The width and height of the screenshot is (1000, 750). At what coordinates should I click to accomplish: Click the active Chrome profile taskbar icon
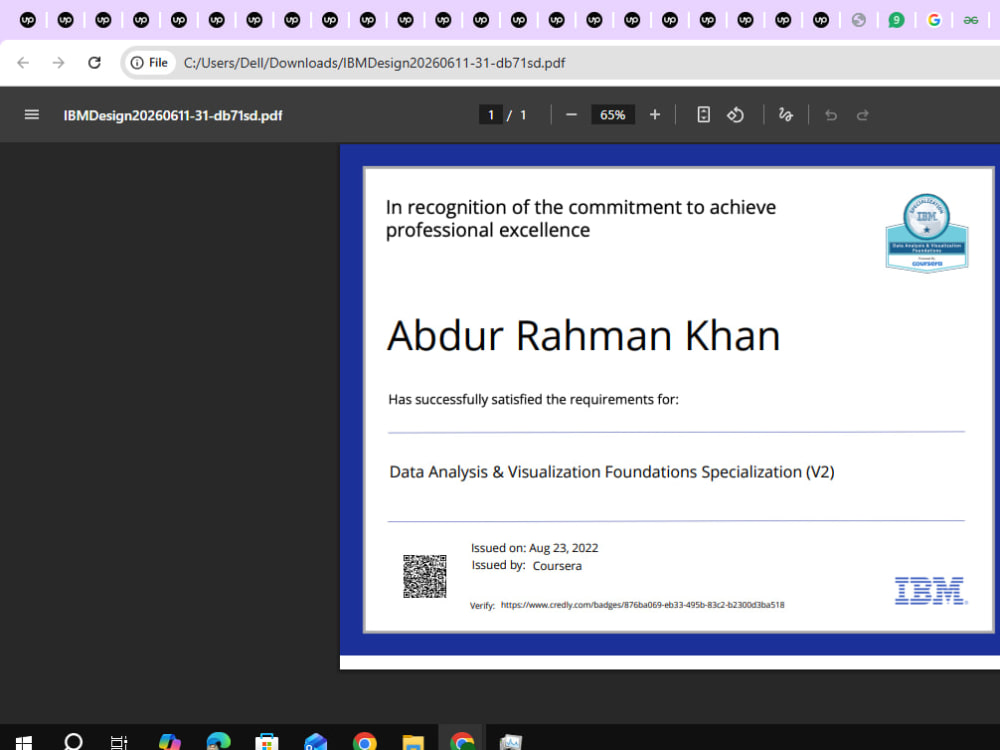(462, 741)
